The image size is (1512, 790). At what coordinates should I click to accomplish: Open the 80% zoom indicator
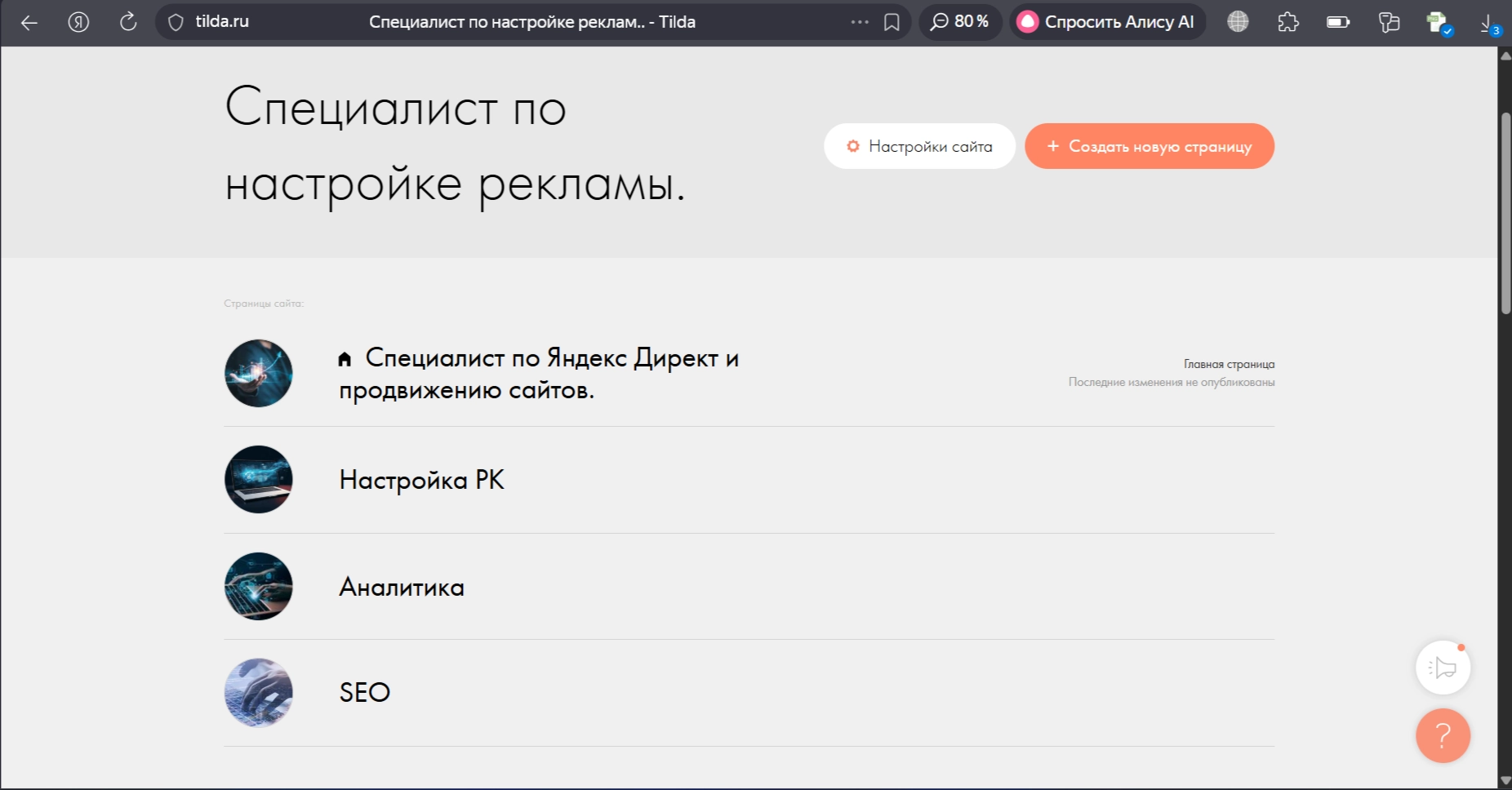point(960,22)
